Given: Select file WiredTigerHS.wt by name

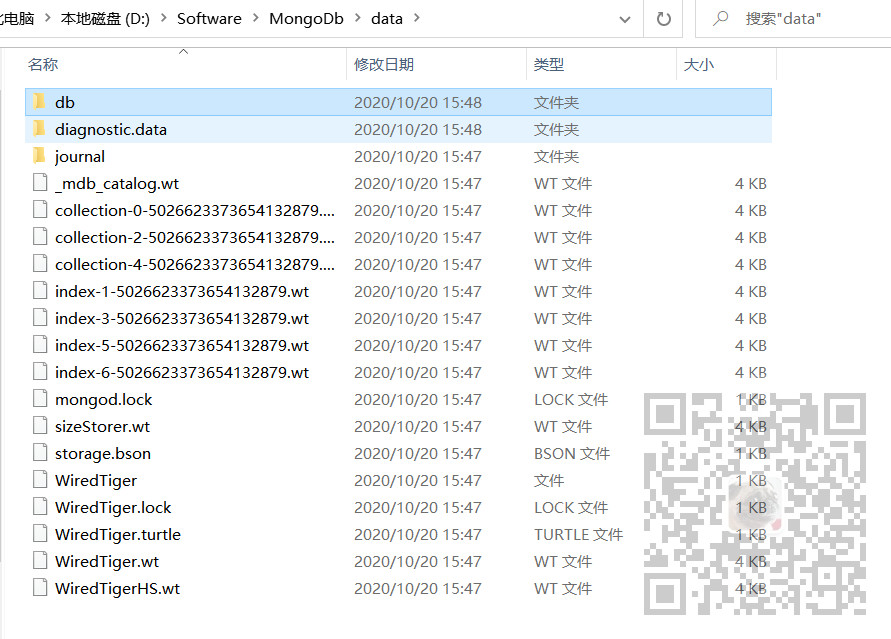Looking at the screenshot, I should click(117, 588).
